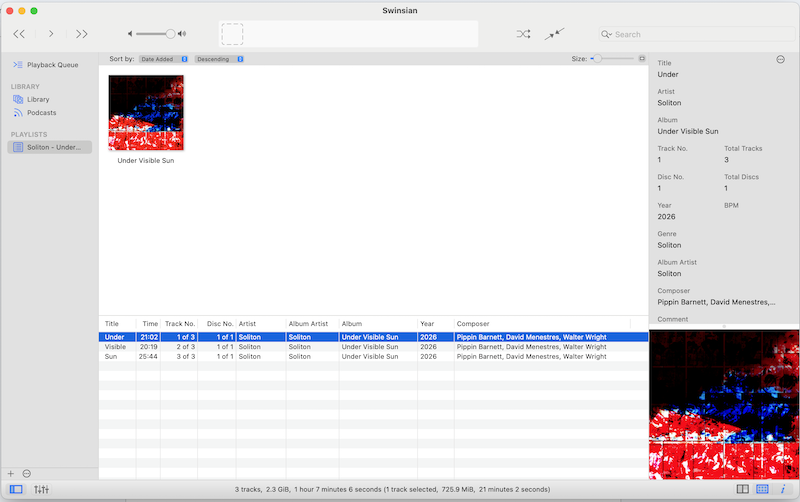Image resolution: width=800 pixels, height=502 pixels.
Task: Click the window title Swinsian
Action: click(400, 11)
